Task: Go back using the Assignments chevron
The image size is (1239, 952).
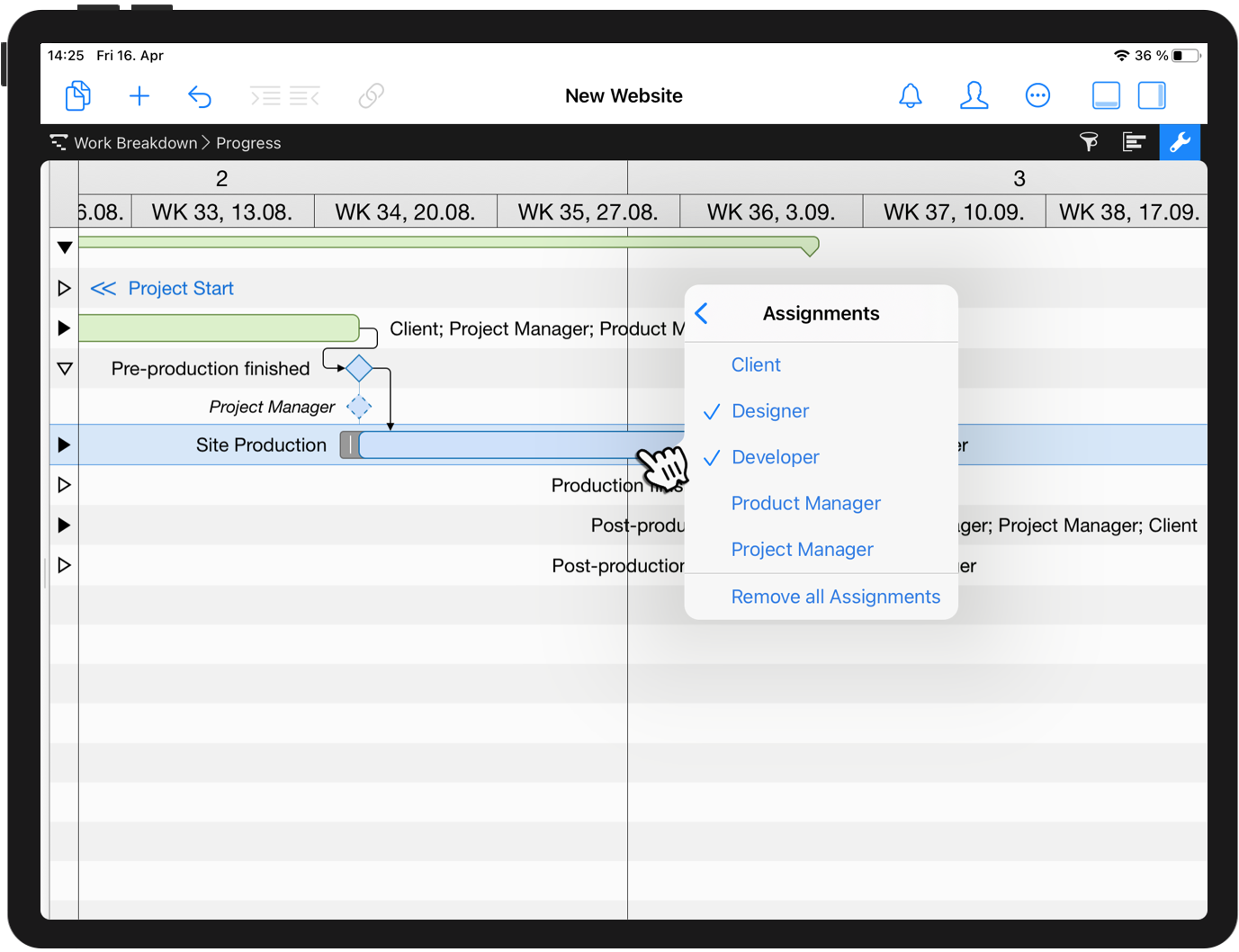Action: click(x=702, y=313)
